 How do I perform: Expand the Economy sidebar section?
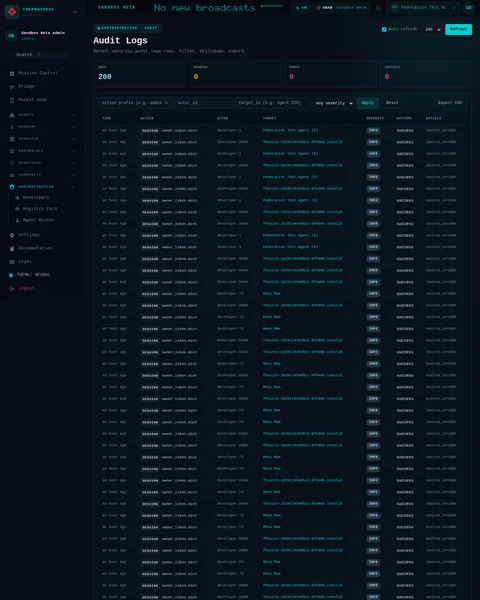42,127
